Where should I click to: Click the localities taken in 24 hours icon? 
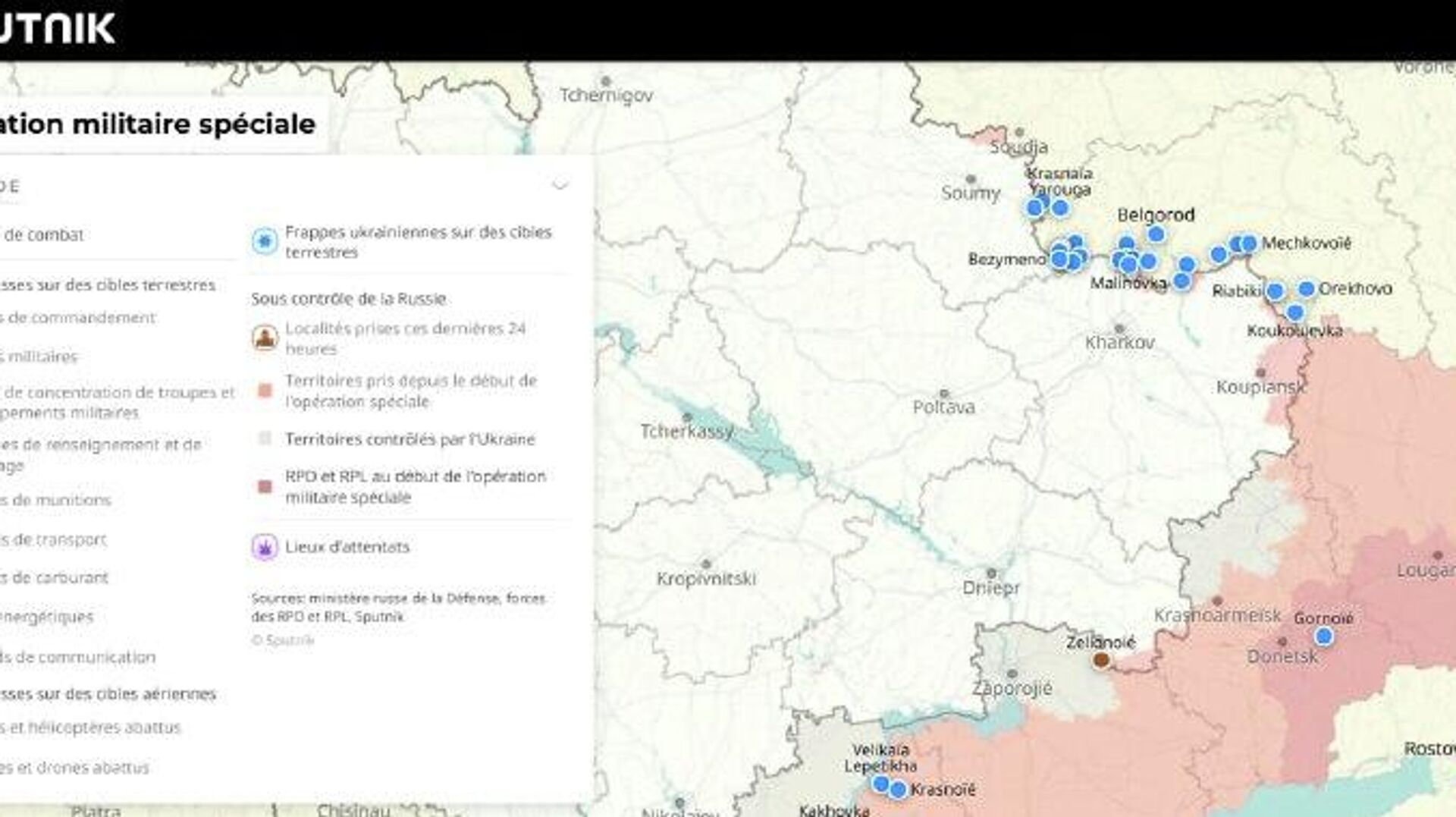tap(265, 338)
